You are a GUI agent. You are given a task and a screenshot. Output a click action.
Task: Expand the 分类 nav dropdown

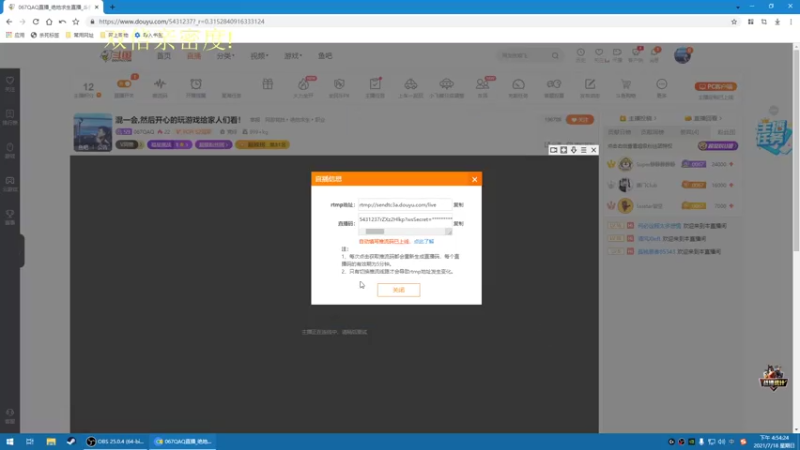point(225,56)
